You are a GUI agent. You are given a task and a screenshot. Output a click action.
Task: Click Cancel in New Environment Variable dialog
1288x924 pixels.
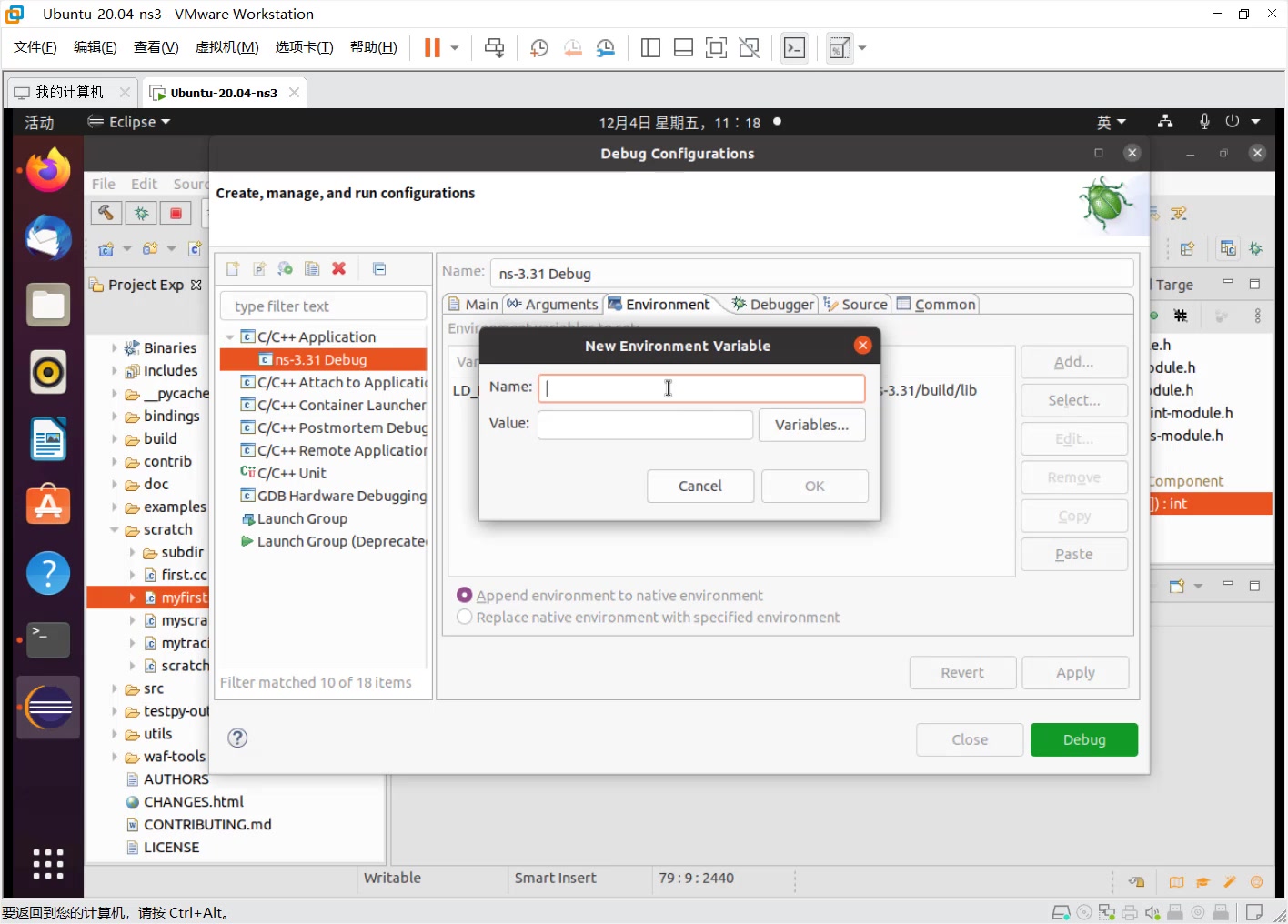700,486
